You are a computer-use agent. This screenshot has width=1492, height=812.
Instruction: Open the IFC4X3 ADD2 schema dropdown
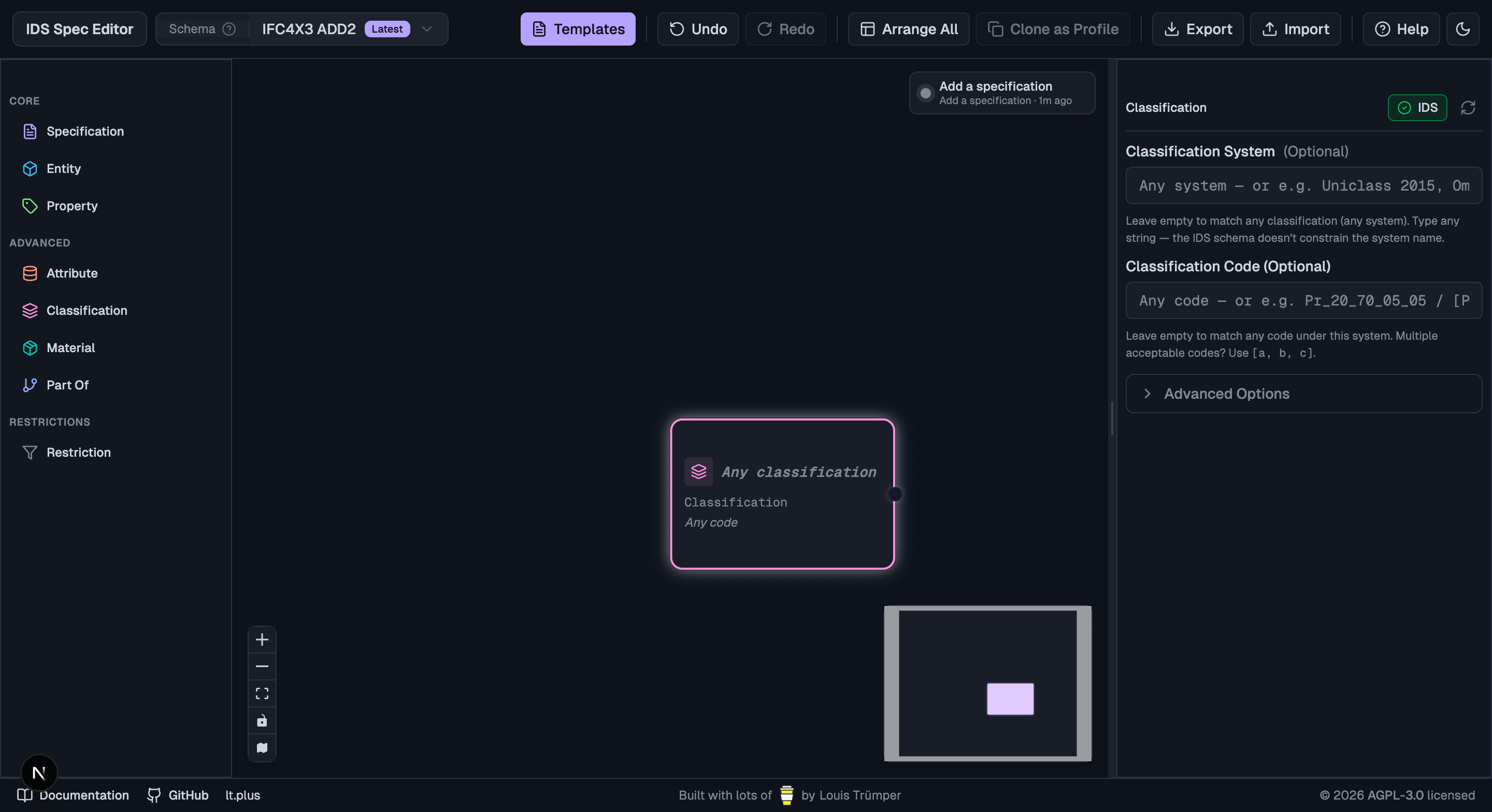click(349, 29)
